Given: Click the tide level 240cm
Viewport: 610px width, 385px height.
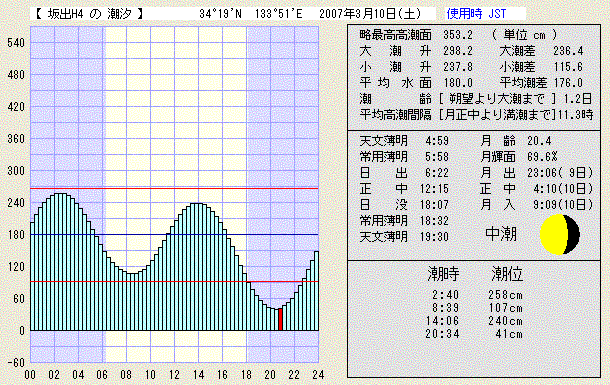Looking at the screenshot, I should (505, 321).
